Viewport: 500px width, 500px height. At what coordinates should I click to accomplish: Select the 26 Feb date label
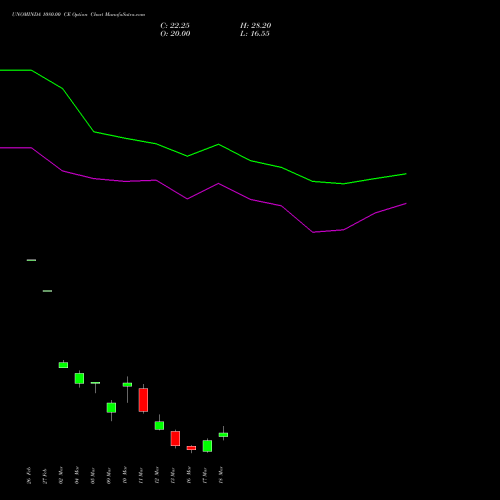[x=29, y=475]
